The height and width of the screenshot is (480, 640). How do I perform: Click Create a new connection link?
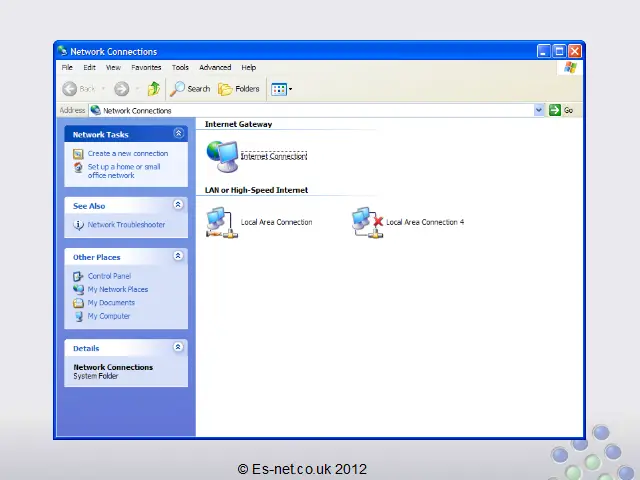tap(128, 153)
